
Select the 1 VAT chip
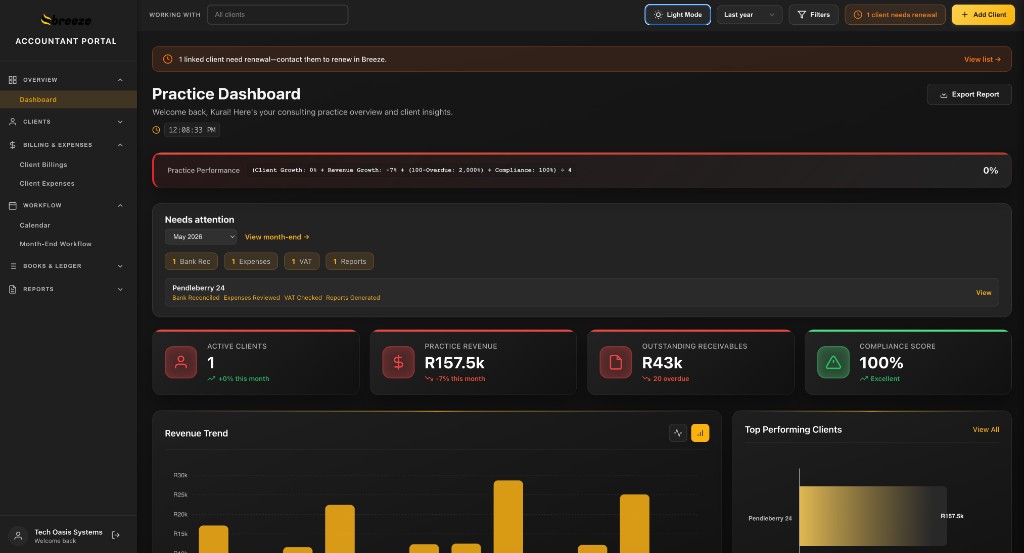[302, 261]
